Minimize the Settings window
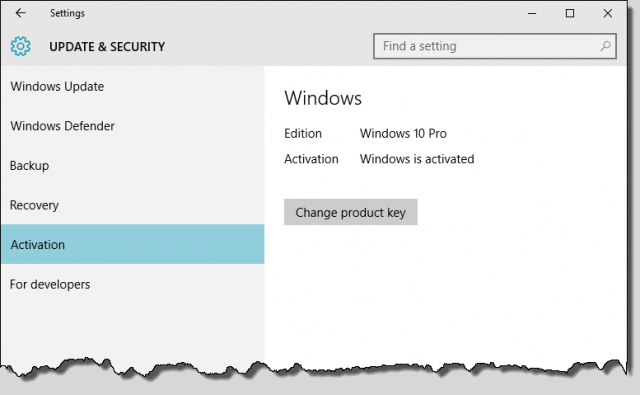The height and width of the screenshot is (395, 640). 532,13
